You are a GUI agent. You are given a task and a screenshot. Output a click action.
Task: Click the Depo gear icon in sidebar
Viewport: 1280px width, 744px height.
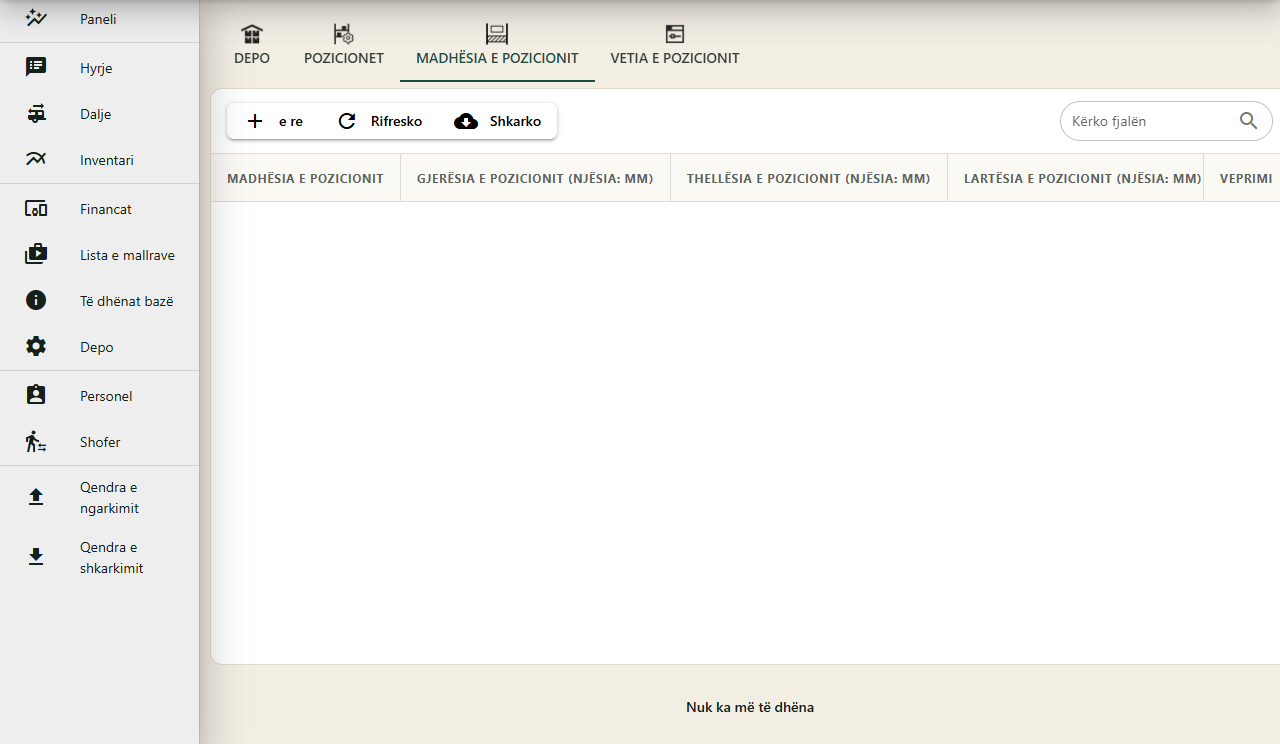point(36,347)
